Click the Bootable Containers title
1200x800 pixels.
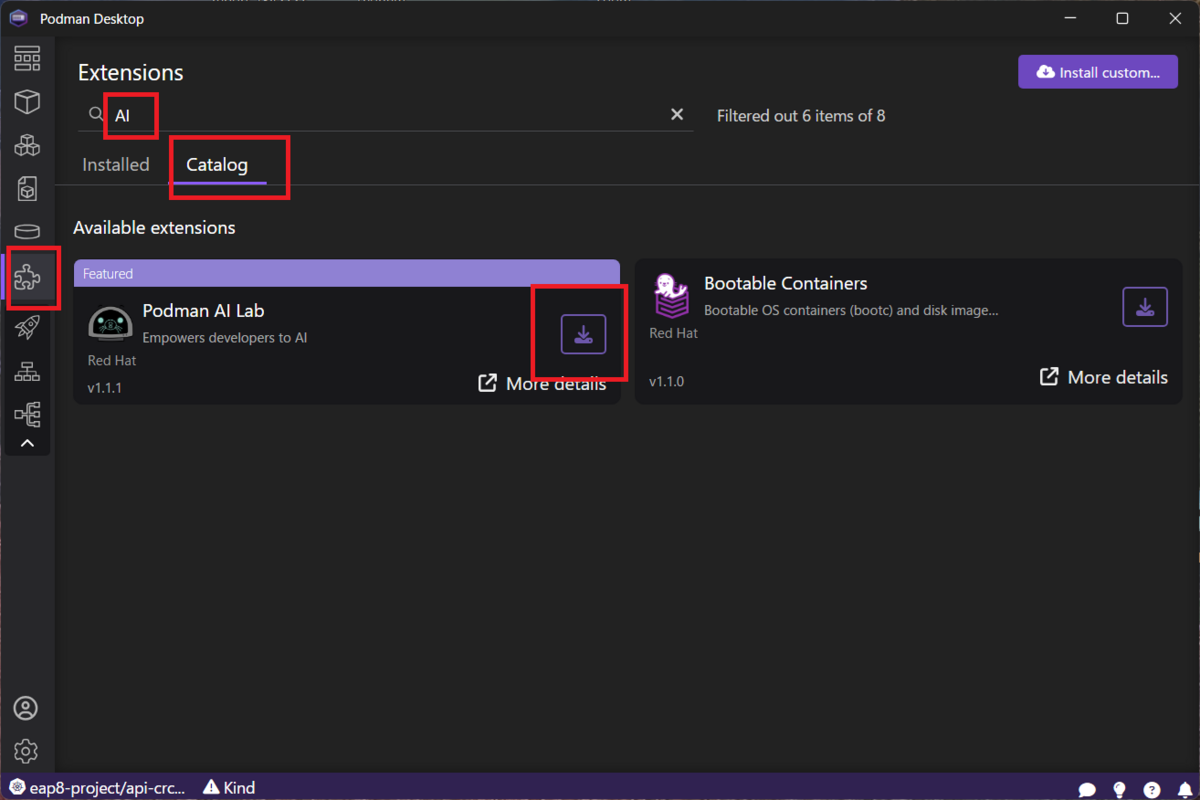point(786,283)
